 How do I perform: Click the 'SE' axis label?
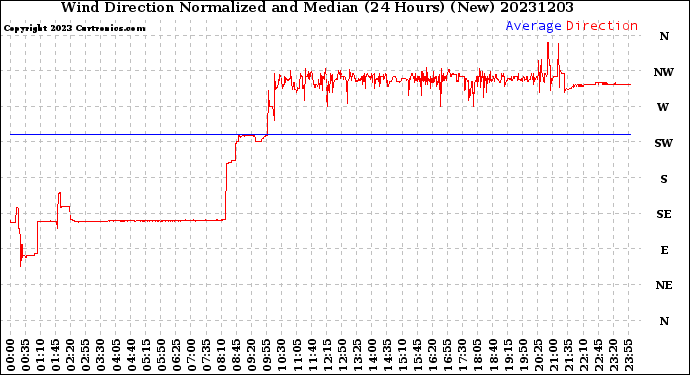pos(664,214)
